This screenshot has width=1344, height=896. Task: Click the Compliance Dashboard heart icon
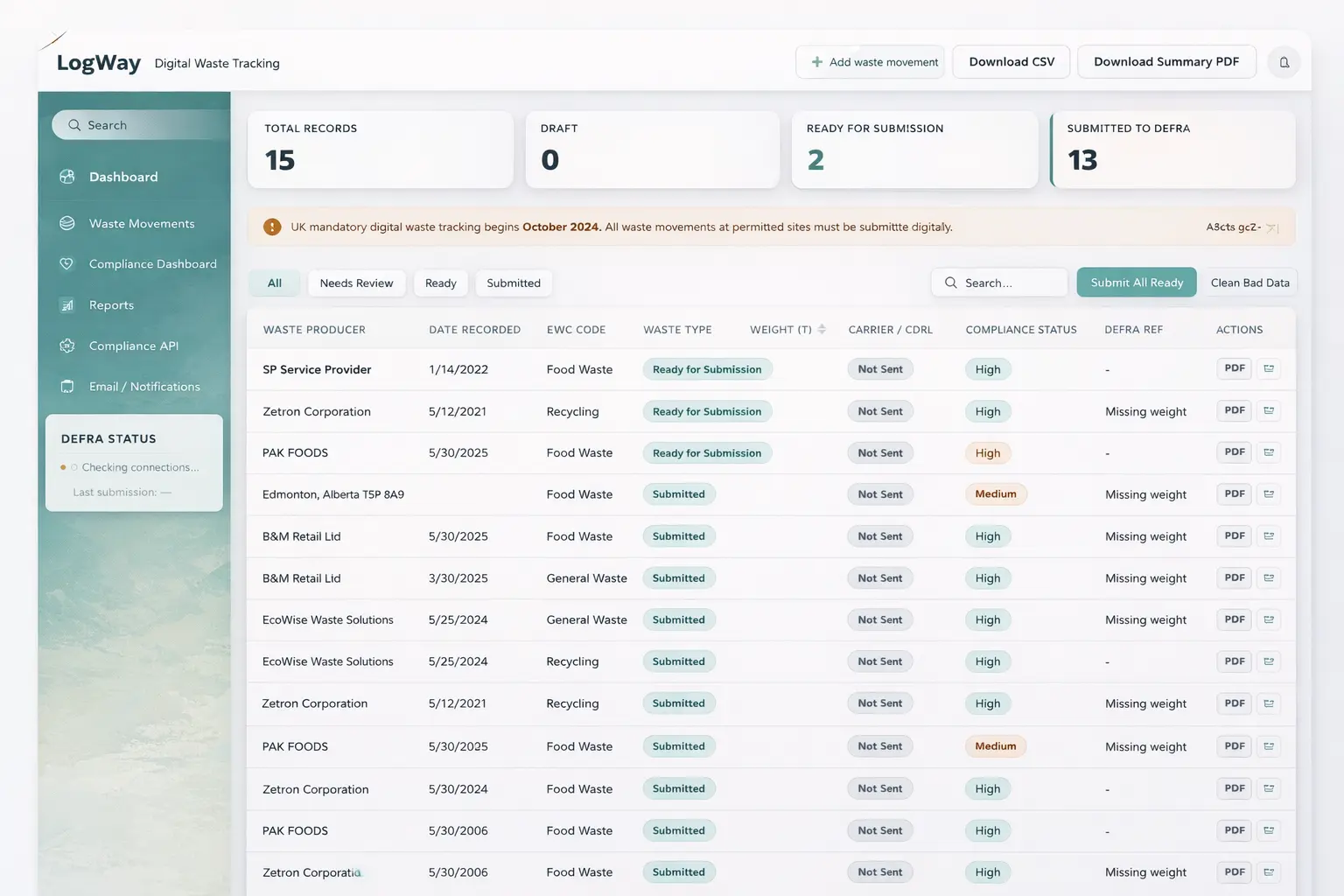click(x=67, y=263)
